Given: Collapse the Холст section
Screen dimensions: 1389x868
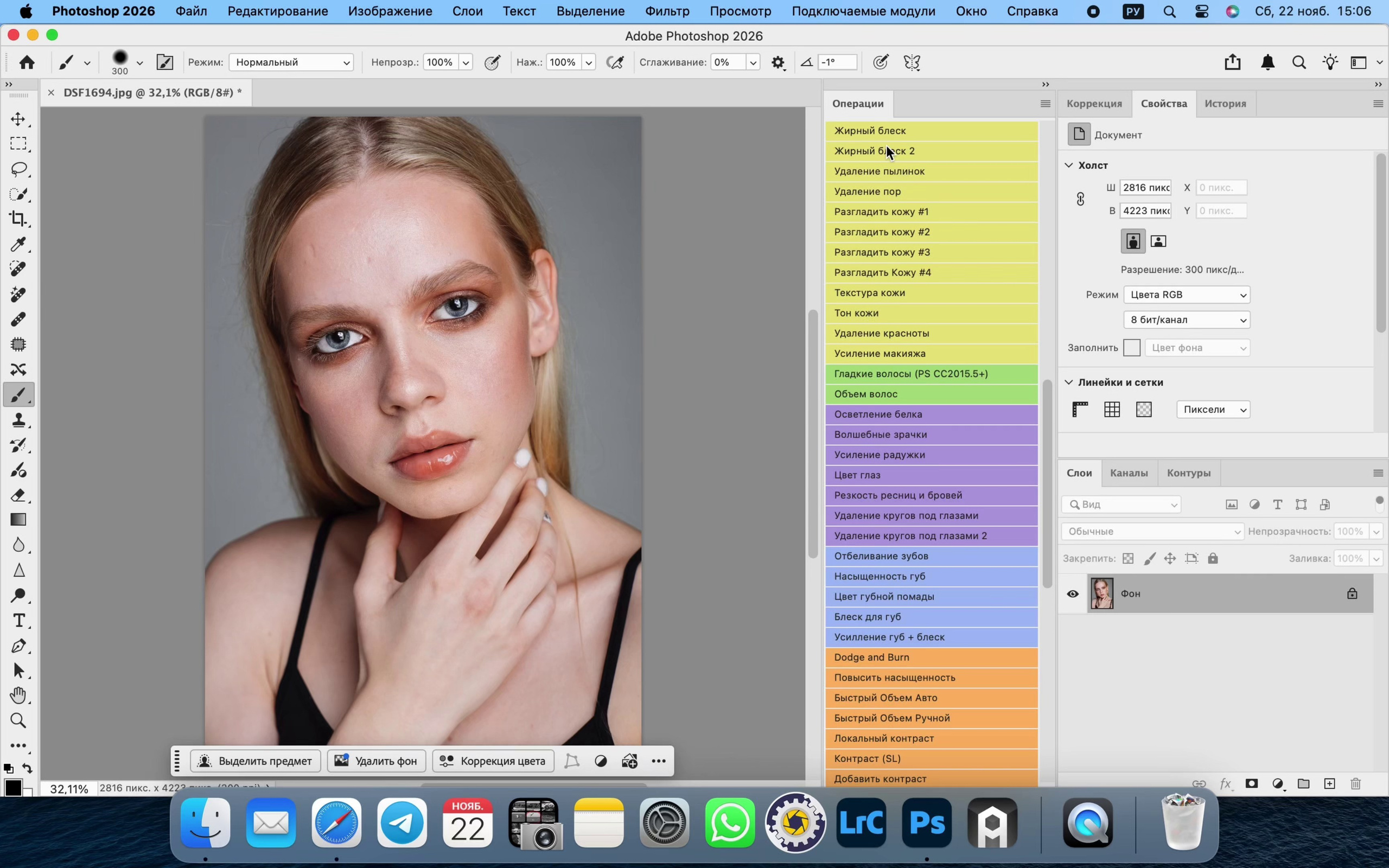Looking at the screenshot, I should point(1069,165).
